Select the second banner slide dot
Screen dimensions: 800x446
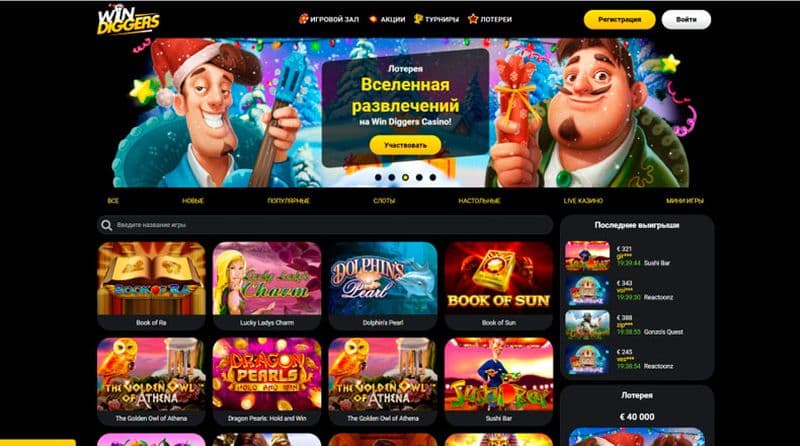[391, 178]
